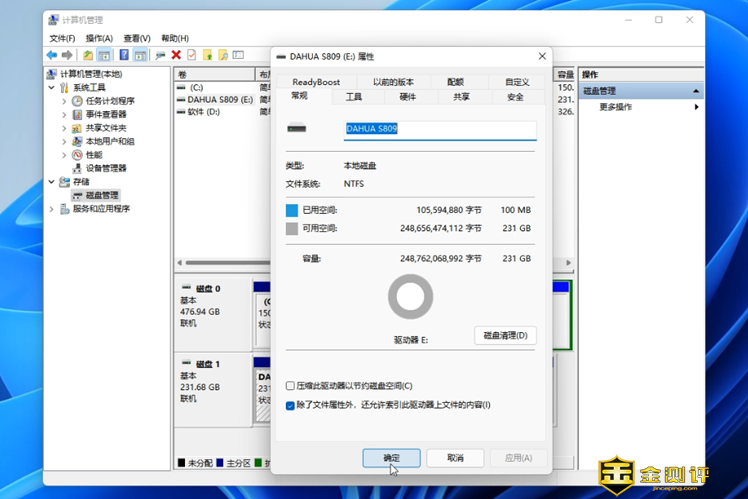Open Task Scheduler (任务计划程序) node
Viewport: 748px width, 499px height.
pyautogui.click(x=109, y=101)
